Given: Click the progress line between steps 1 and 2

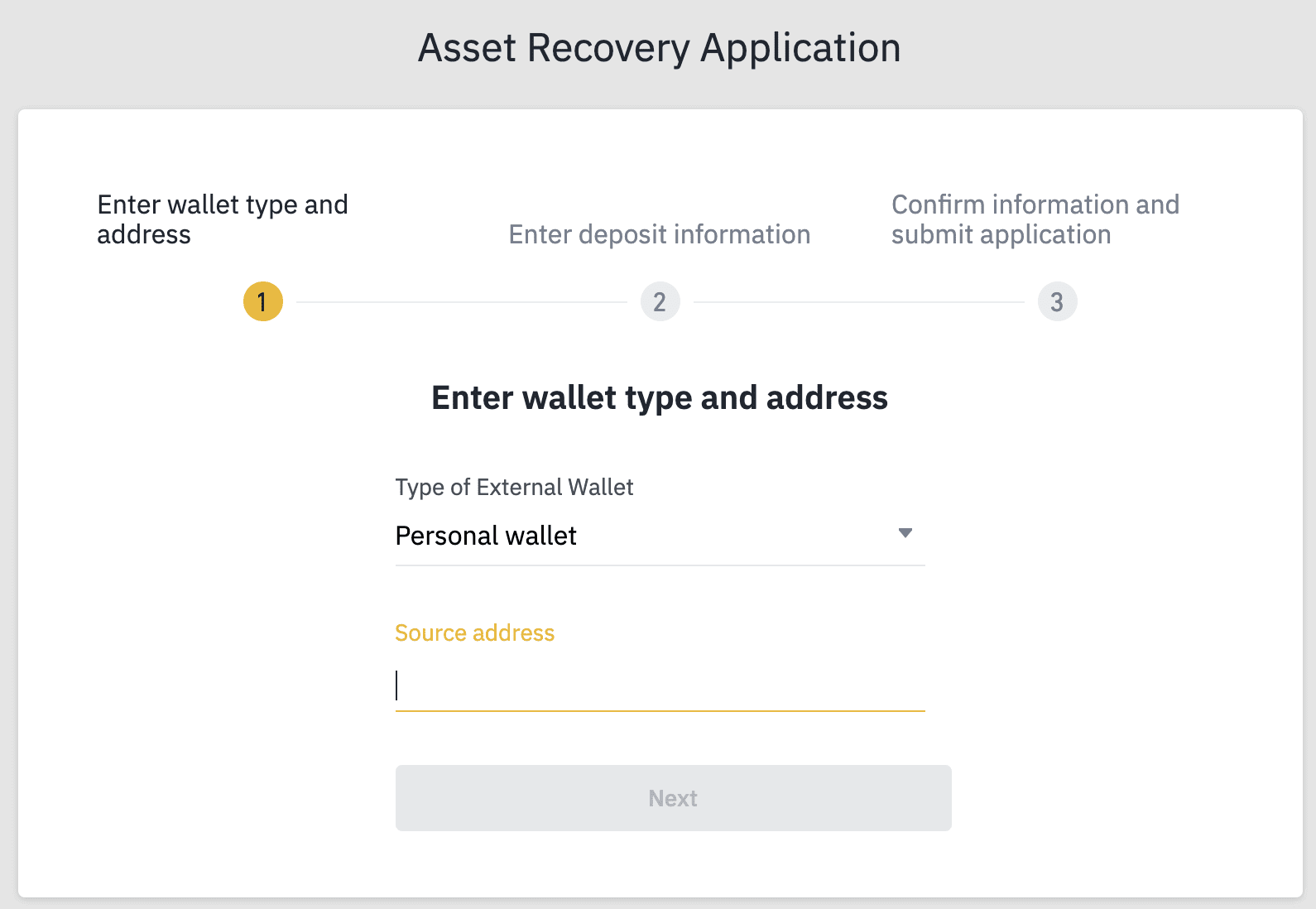Looking at the screenshot, I should pos(461,302).
